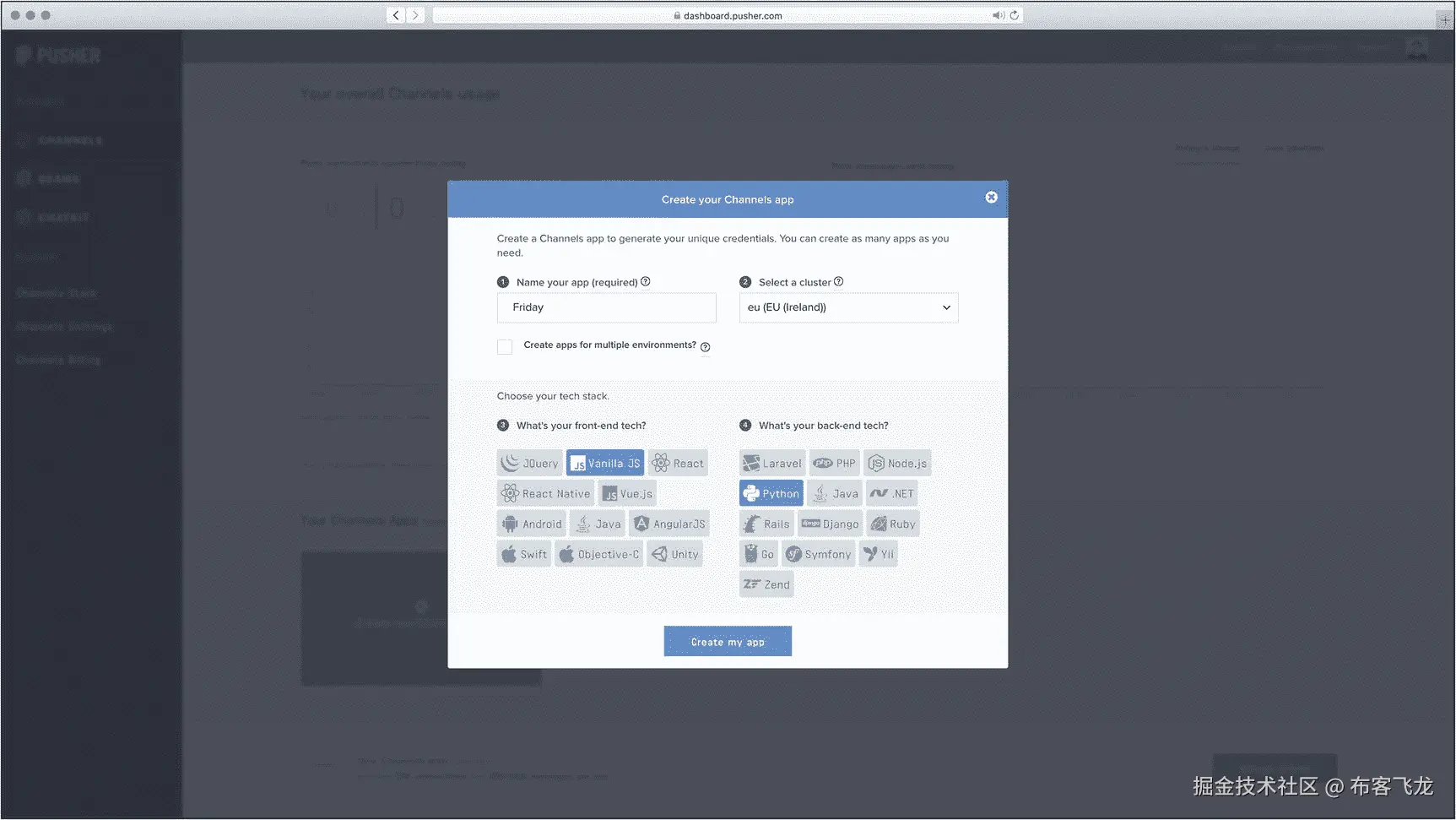
Task: Show help for multiple environments option
Action: pyautogui.click(x=706, y=347)
